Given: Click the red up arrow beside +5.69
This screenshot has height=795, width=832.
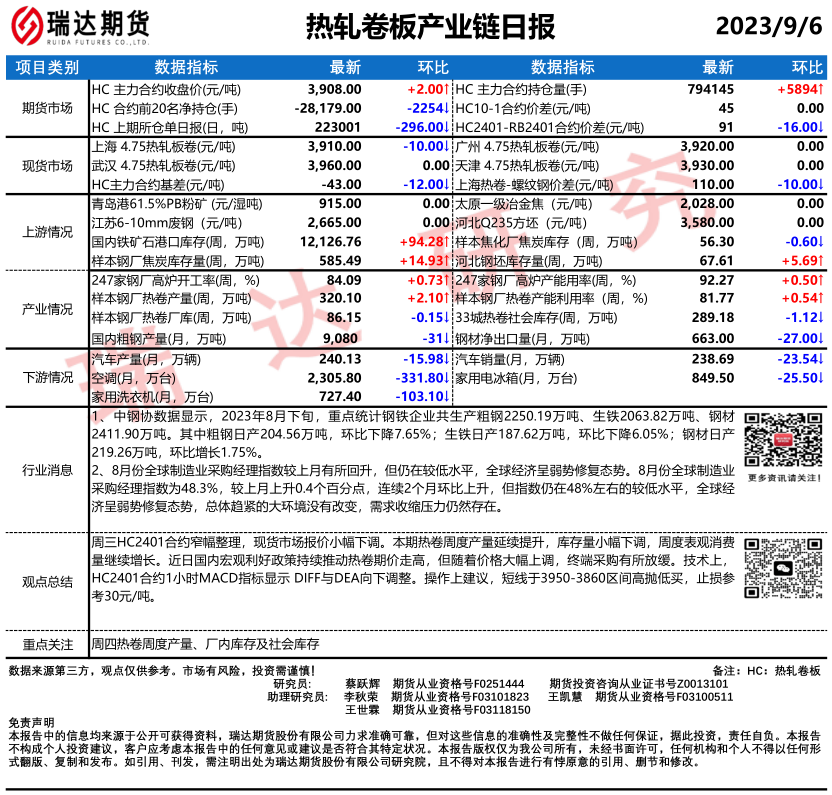Looking at the screenshot, I should click(821, 262).
